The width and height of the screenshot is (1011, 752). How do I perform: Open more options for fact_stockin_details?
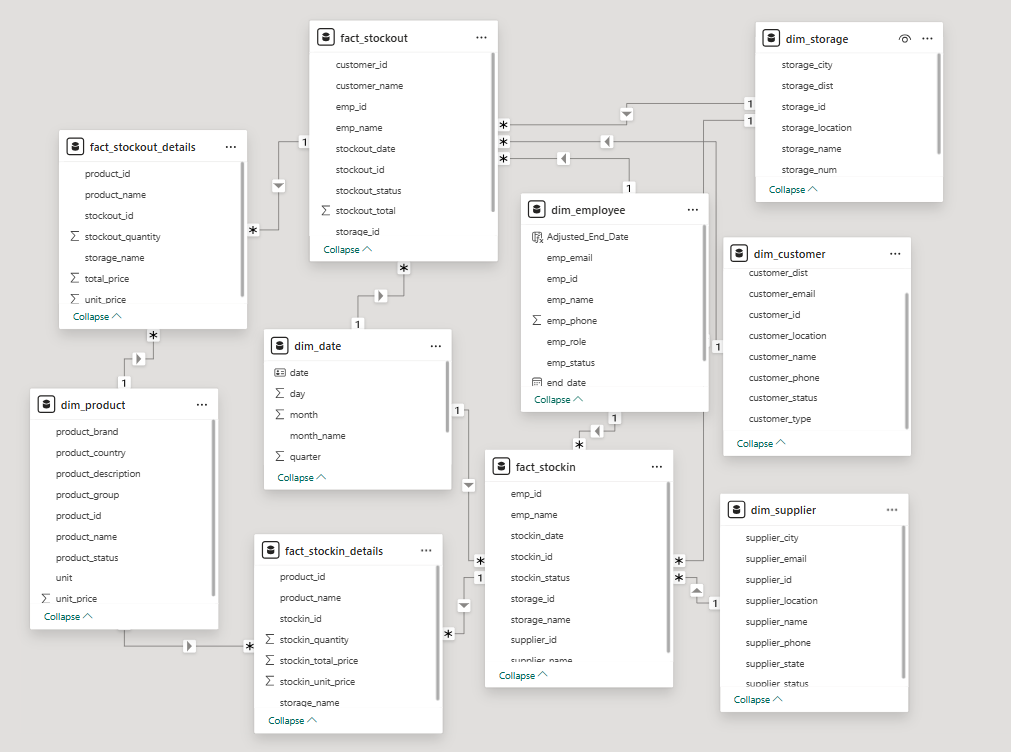[426, 551]
